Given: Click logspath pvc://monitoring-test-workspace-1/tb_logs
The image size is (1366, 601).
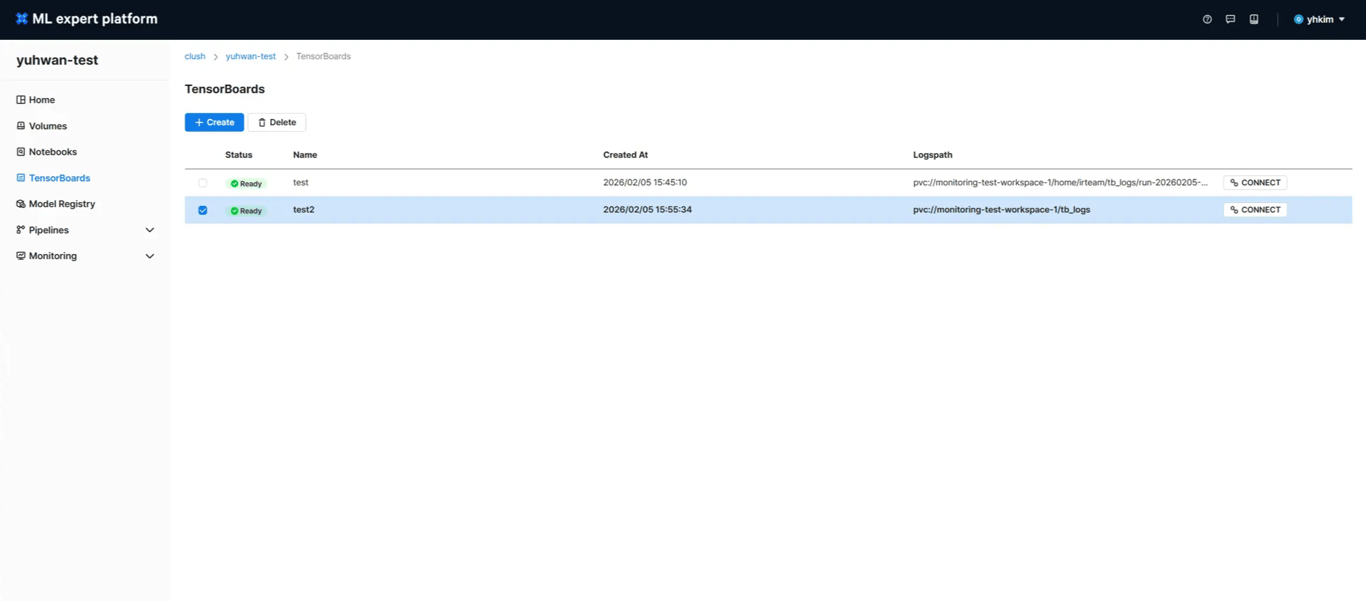Looking at the screenshot, I should coord(1002,210).
